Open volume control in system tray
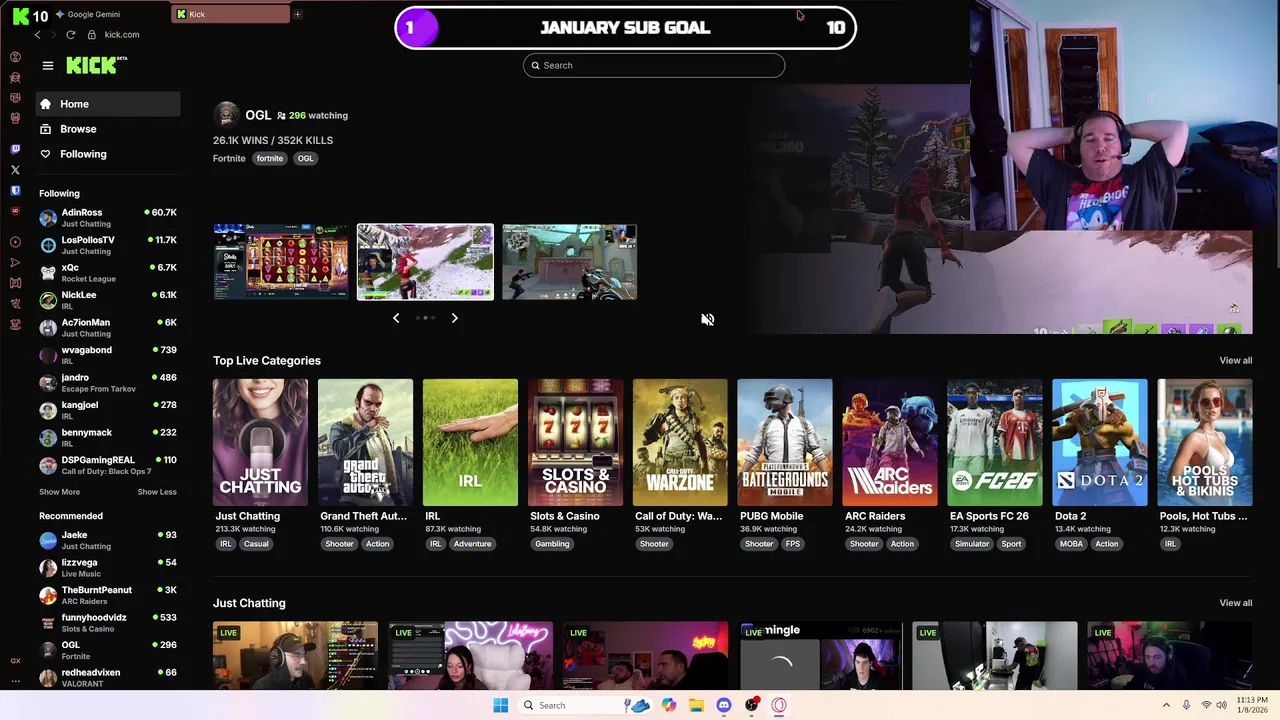The image size is (1280, 720). click(x=1221, y=705)
